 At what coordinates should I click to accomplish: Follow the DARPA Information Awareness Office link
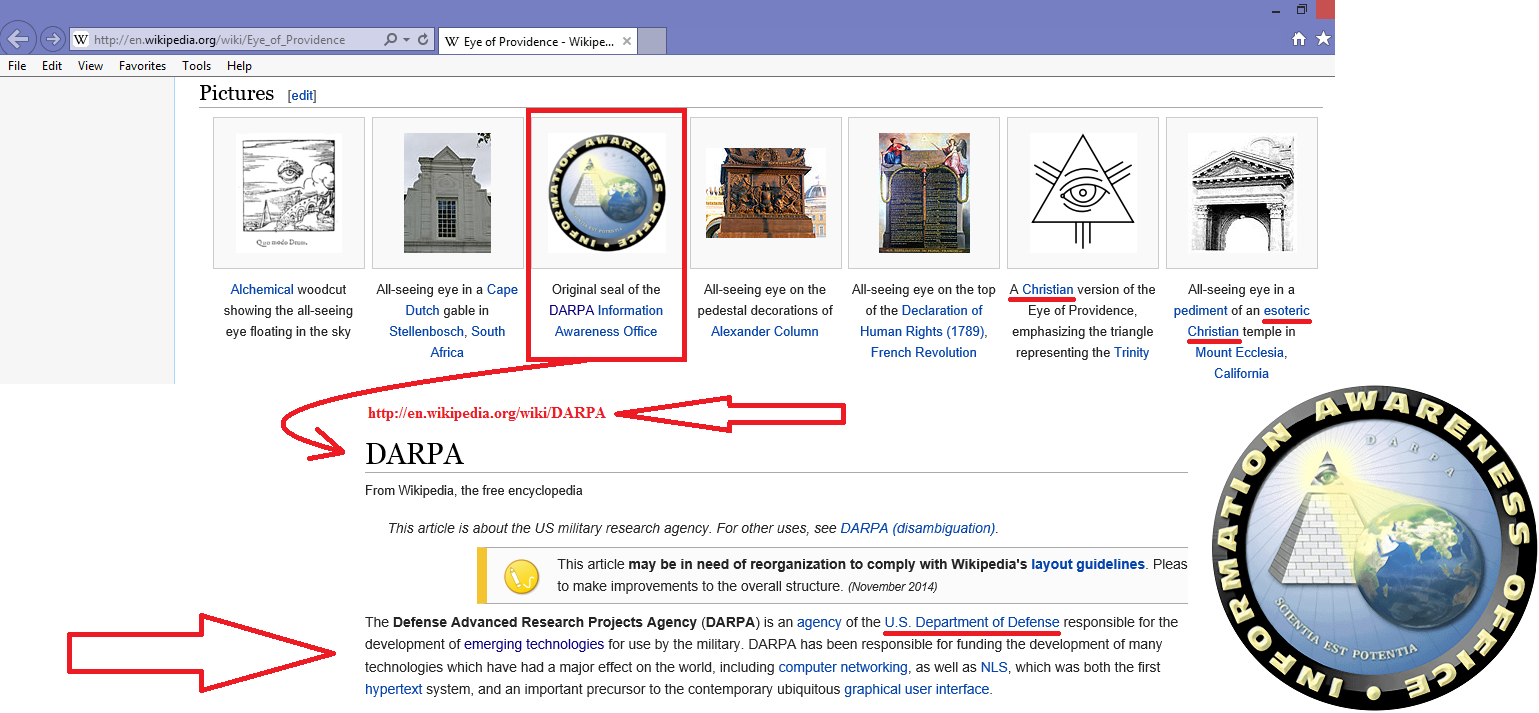[606, 321]
